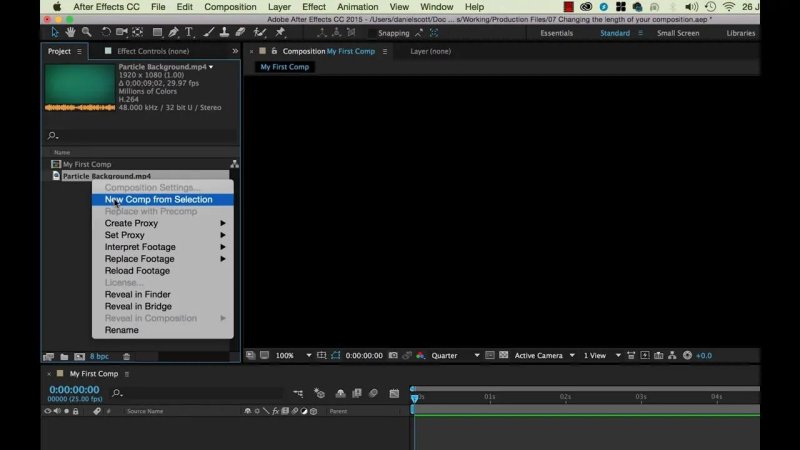Select the Type text tool
The width and height of the screenshot is (800, 450).
[x=189, y=32]
